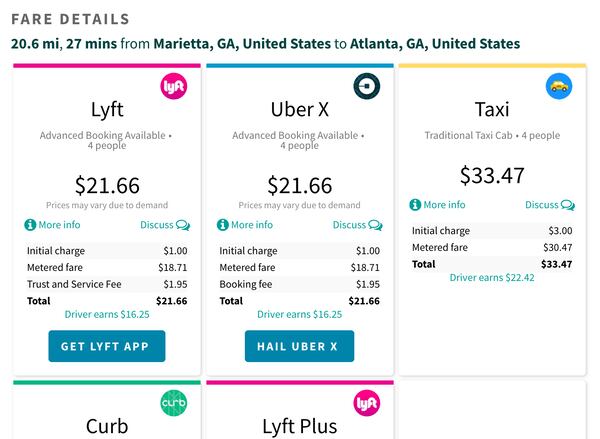The image size is (600, 439).
Task: Click the Discuss chat icon for Lyft
Action: pyautogui.click(x=183, y=225)
